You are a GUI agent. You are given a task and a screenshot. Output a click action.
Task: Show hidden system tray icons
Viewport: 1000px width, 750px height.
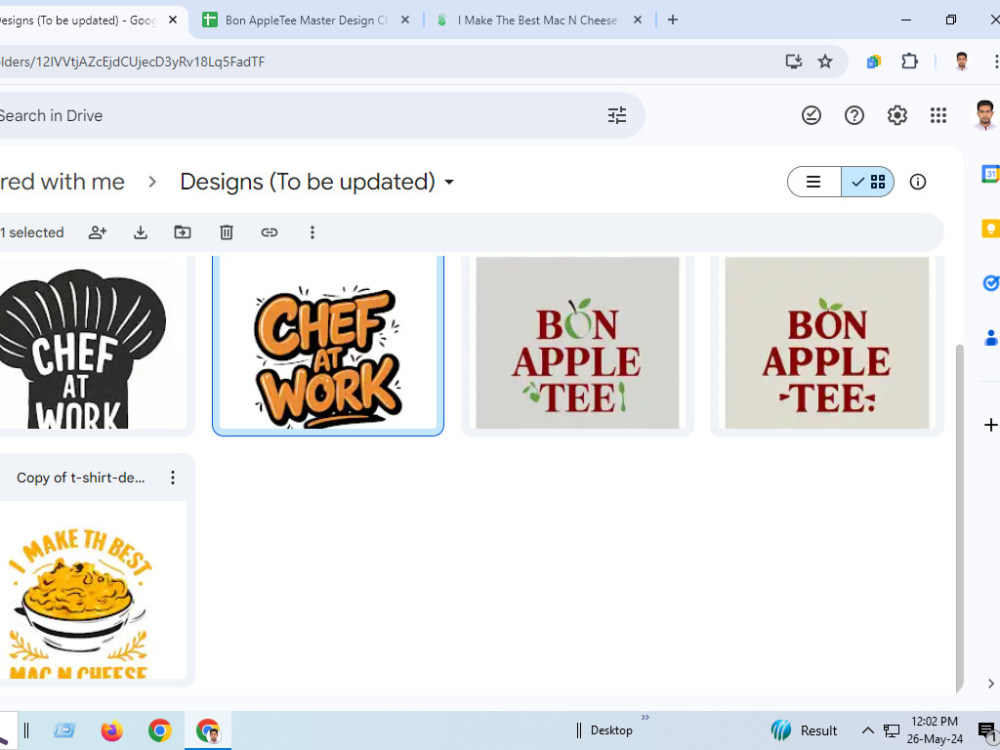(867, 730)
